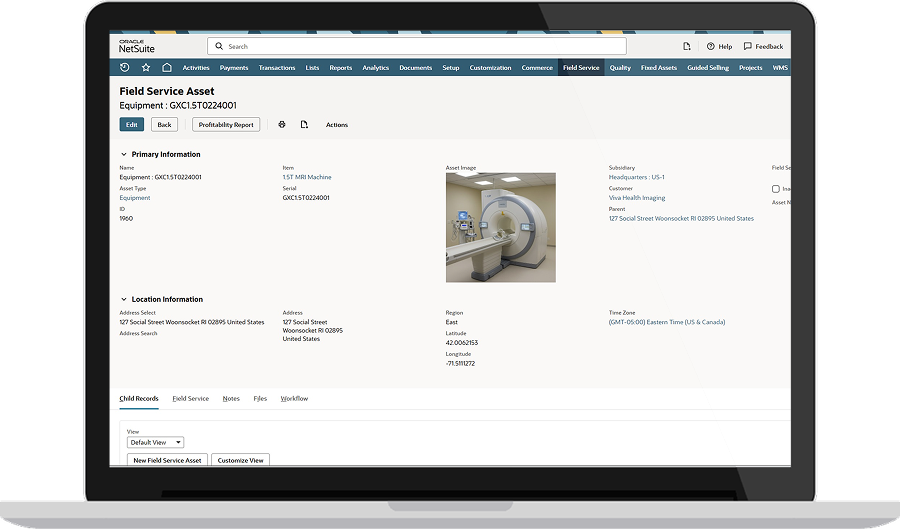
Task: Click the MRI machine asset image
Action: [501, 227]
